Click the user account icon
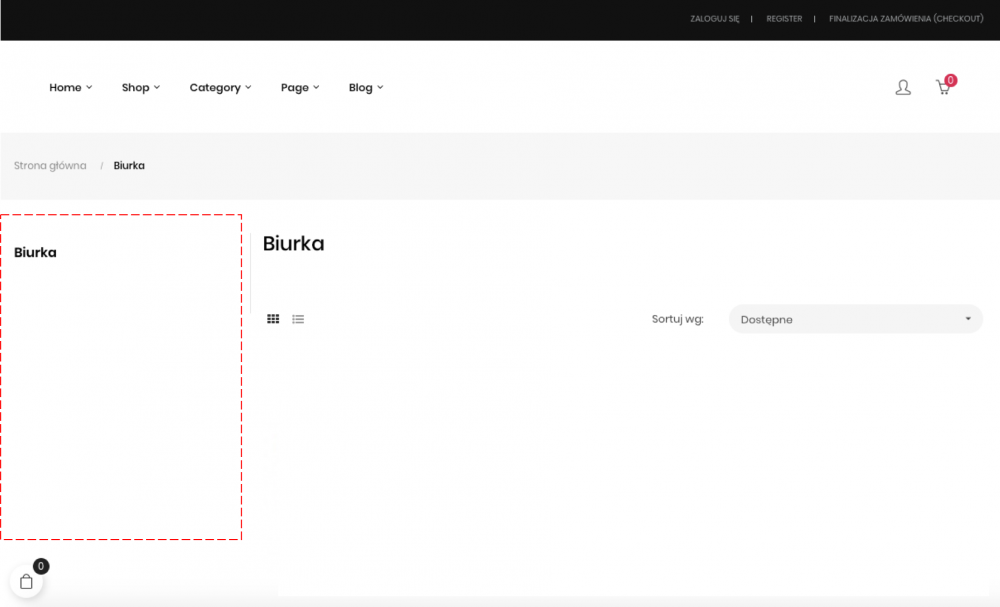 pos(903,88)
